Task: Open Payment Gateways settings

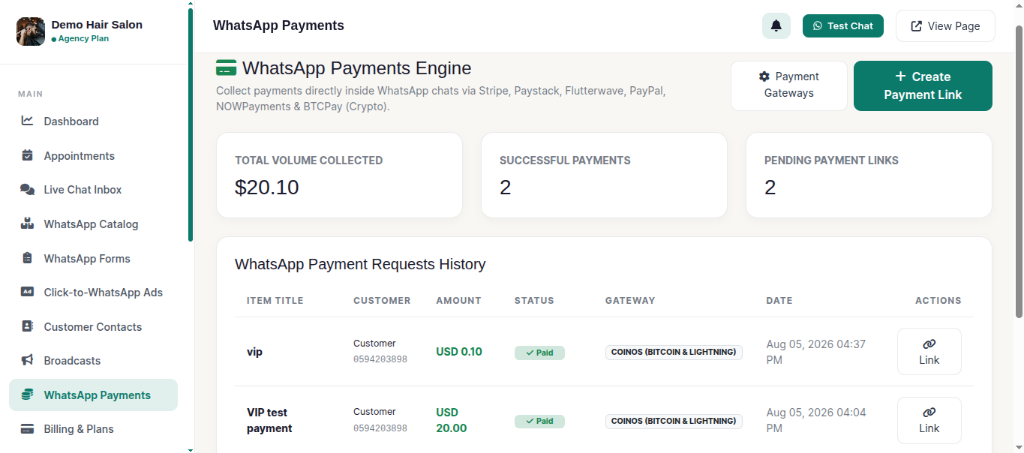Action: [x=789, y=85]
